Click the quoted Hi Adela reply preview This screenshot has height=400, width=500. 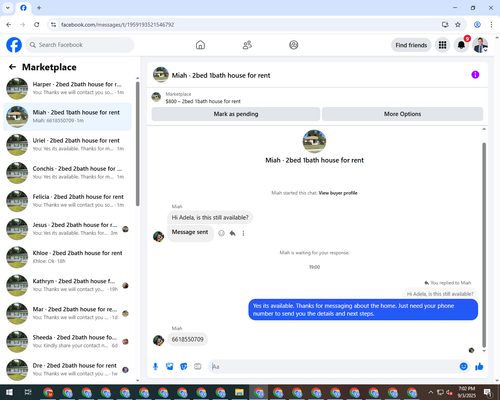pyautogui.click(x=440, y=294)
